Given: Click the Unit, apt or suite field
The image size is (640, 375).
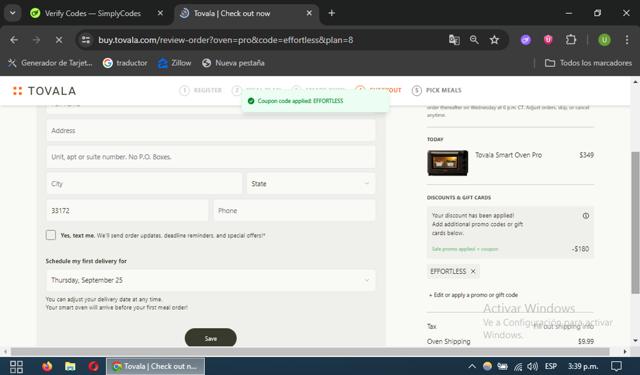Looking at the screenshot, I should pos(211,157).
